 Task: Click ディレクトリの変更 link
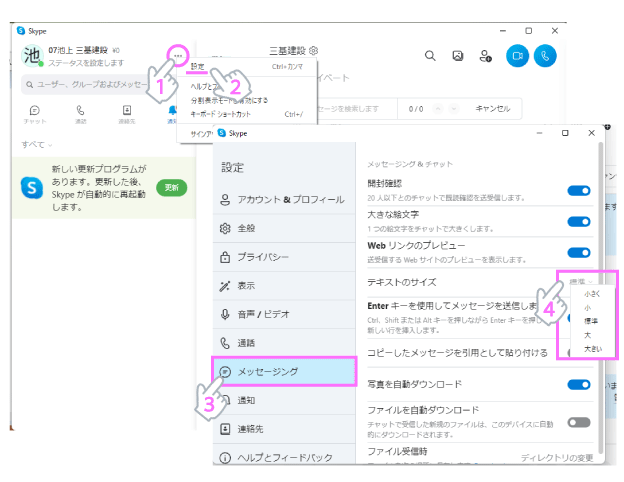point(557,458)
